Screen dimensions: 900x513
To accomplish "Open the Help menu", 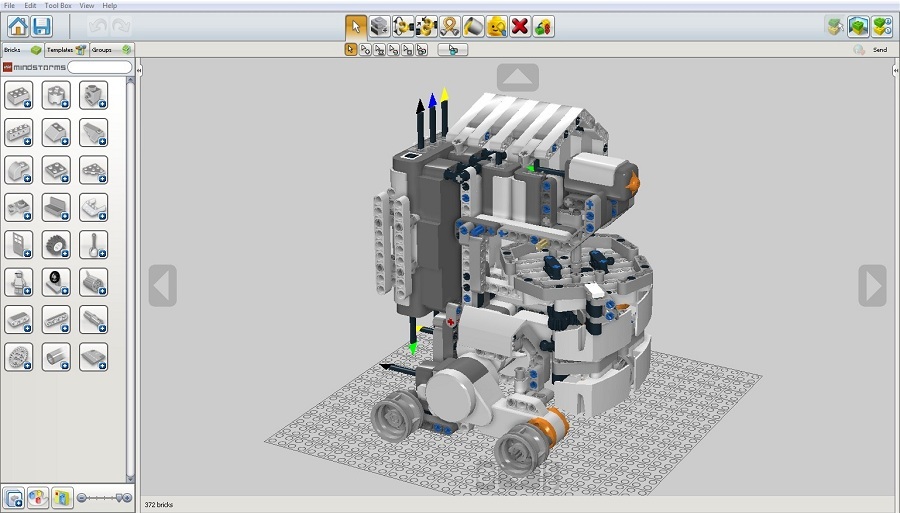I will point(110,5).
